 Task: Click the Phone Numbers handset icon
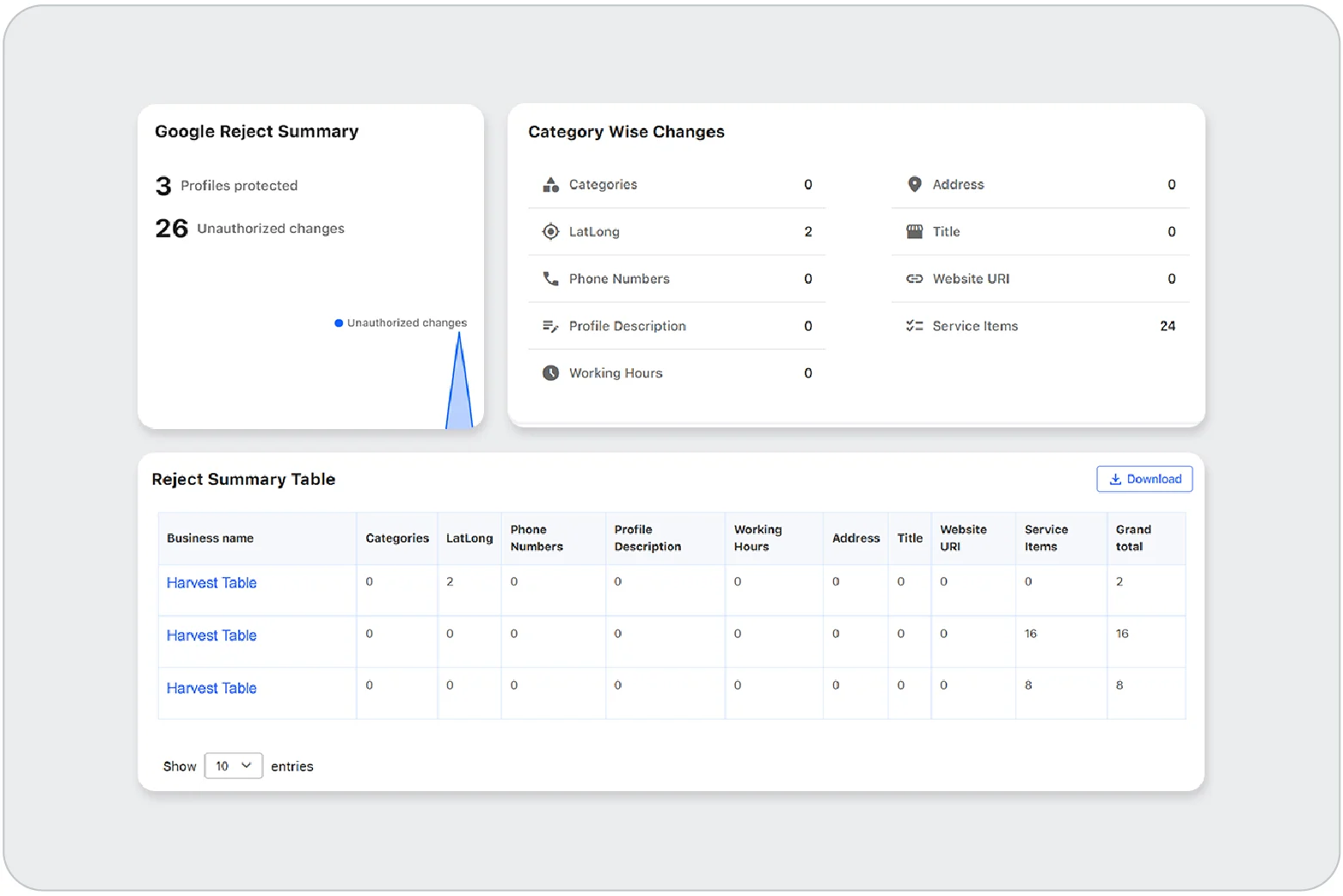point(550,279)
